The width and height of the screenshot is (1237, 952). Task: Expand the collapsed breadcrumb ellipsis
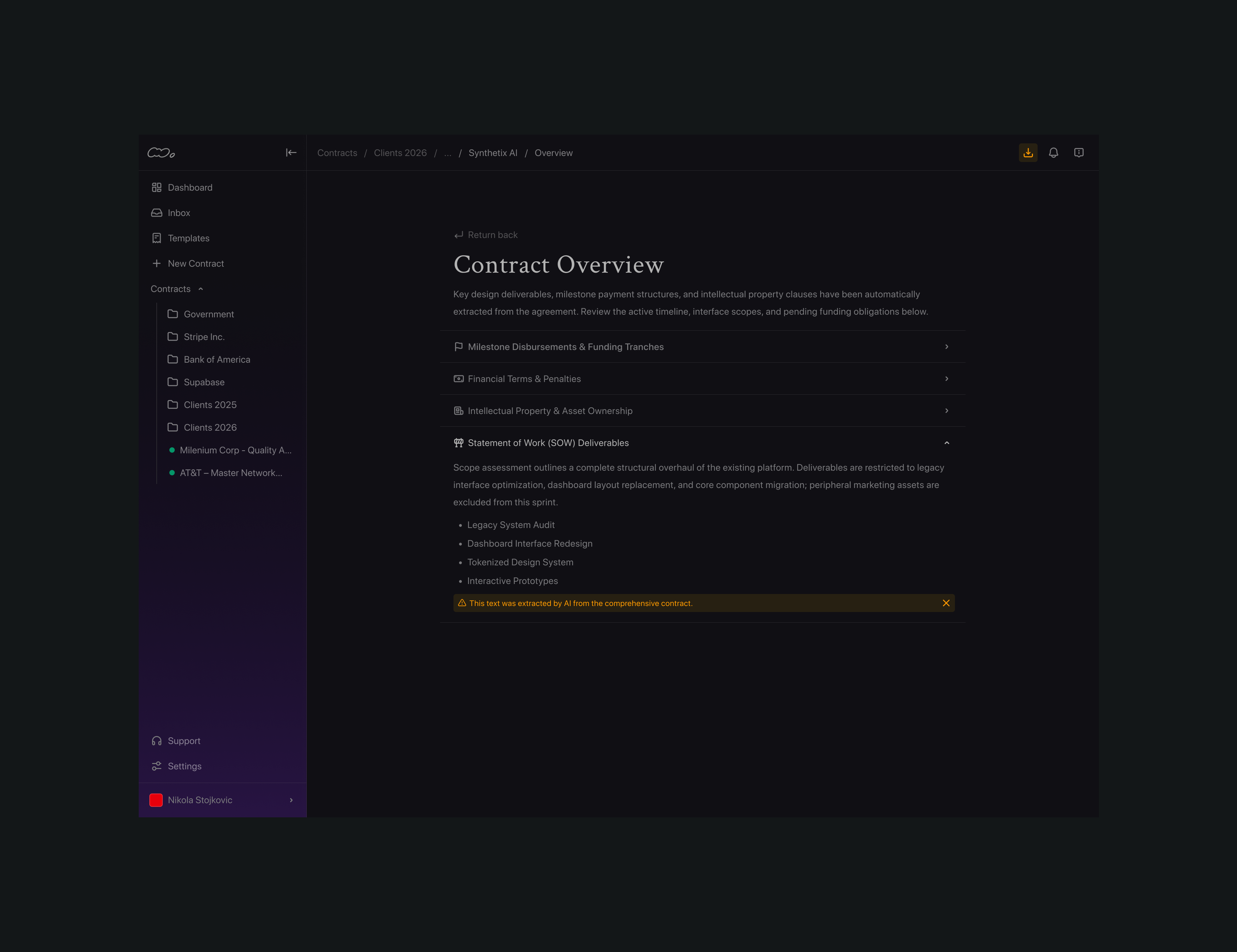point(448,153)
